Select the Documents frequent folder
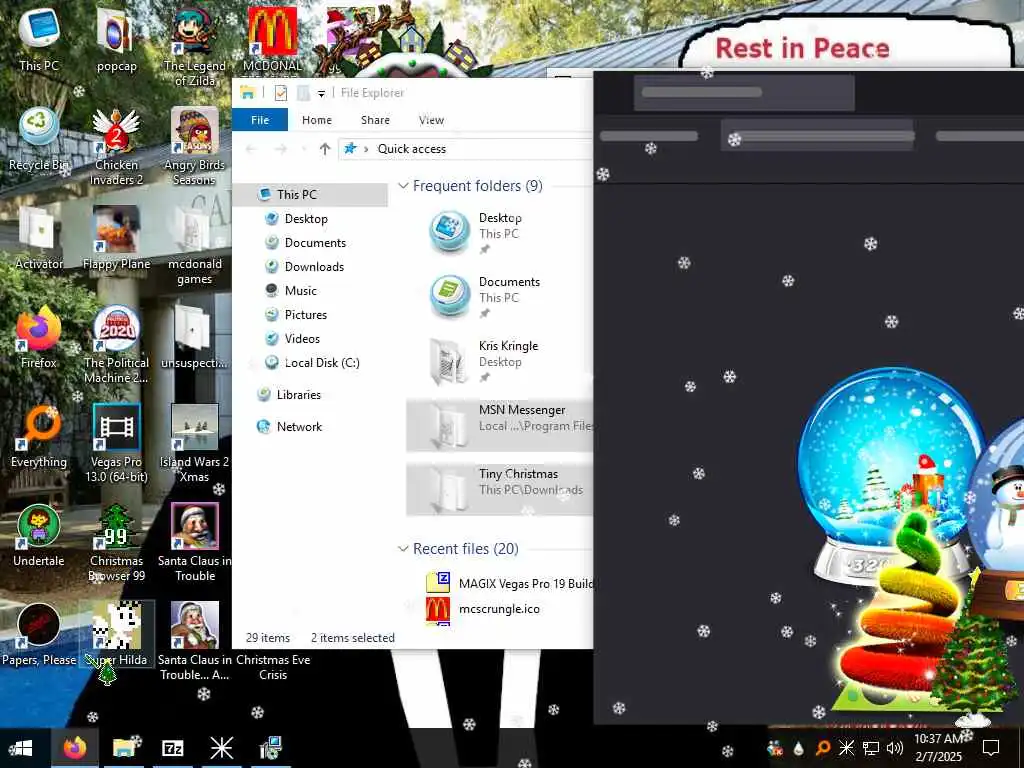The width and height of the screenshot is (1024, 768). 500,296
